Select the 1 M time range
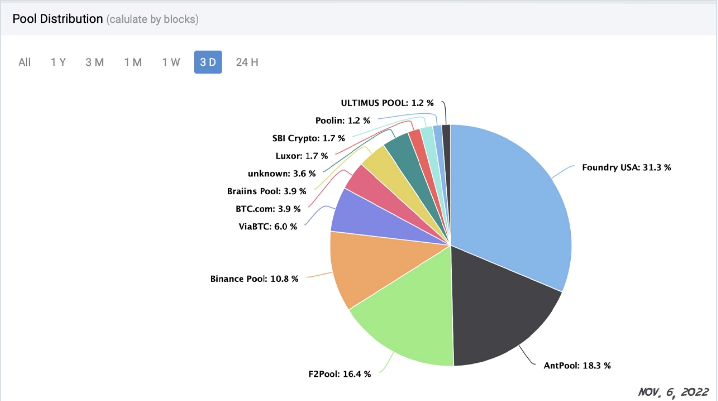Viewport: 718px width, 401px height. coord(133,62)
